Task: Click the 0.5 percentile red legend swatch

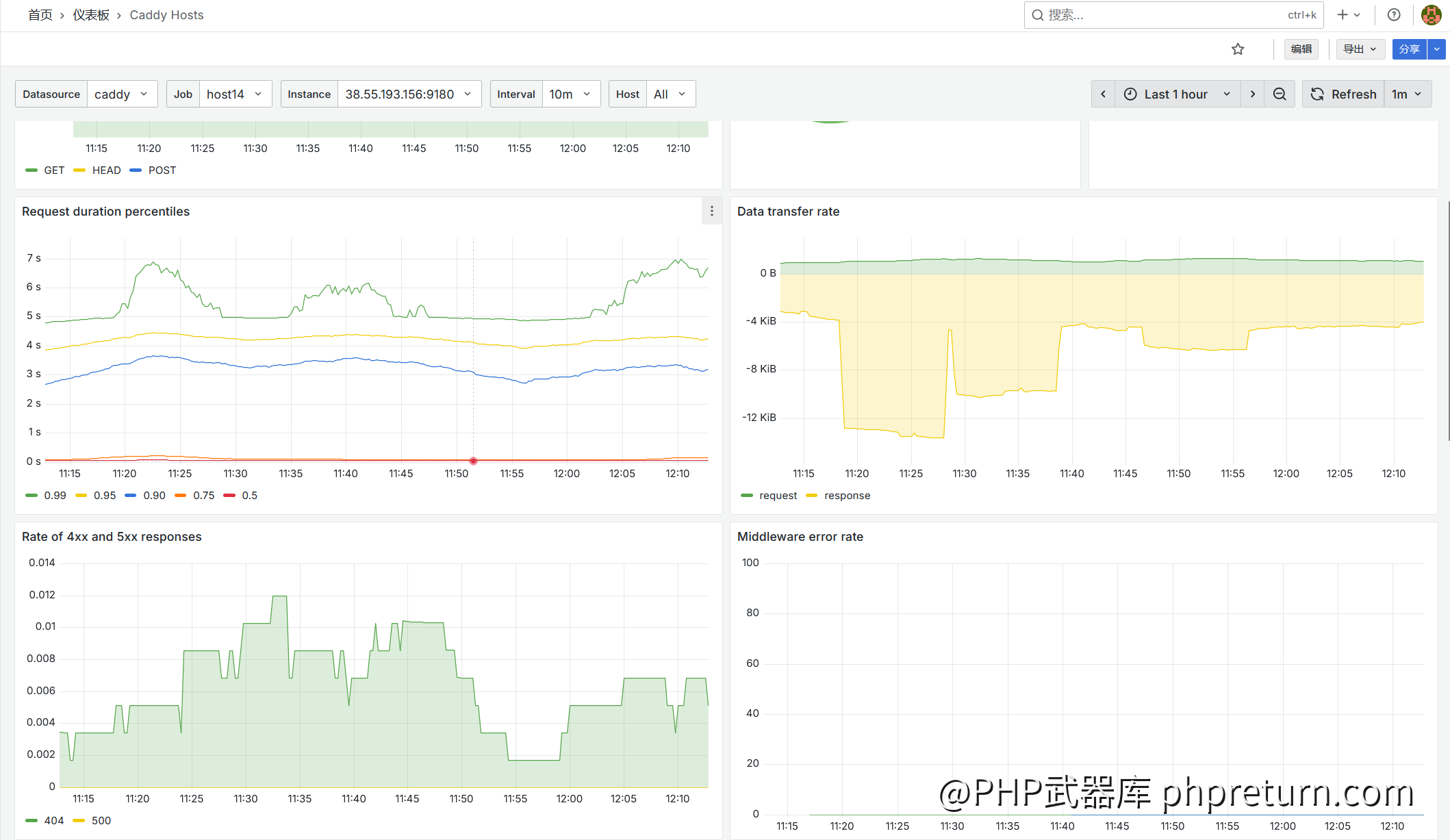Action: 229,496
